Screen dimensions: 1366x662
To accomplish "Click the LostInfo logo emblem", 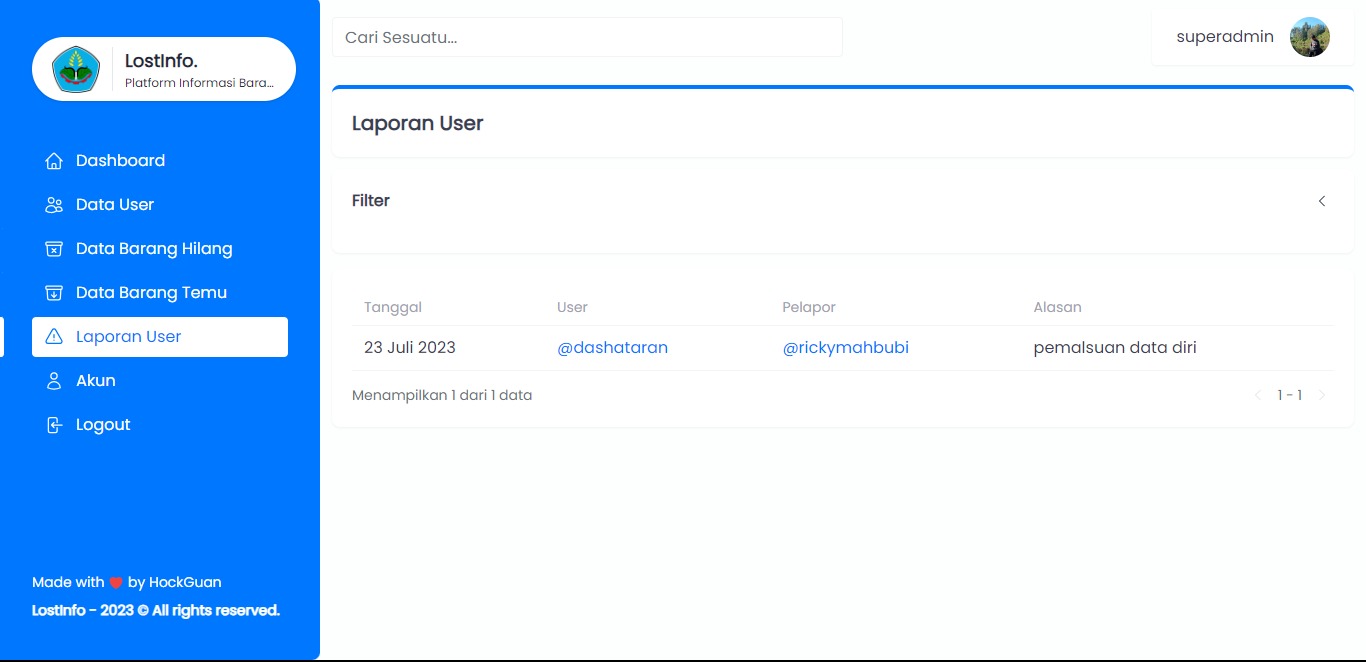I will (76, 70).
